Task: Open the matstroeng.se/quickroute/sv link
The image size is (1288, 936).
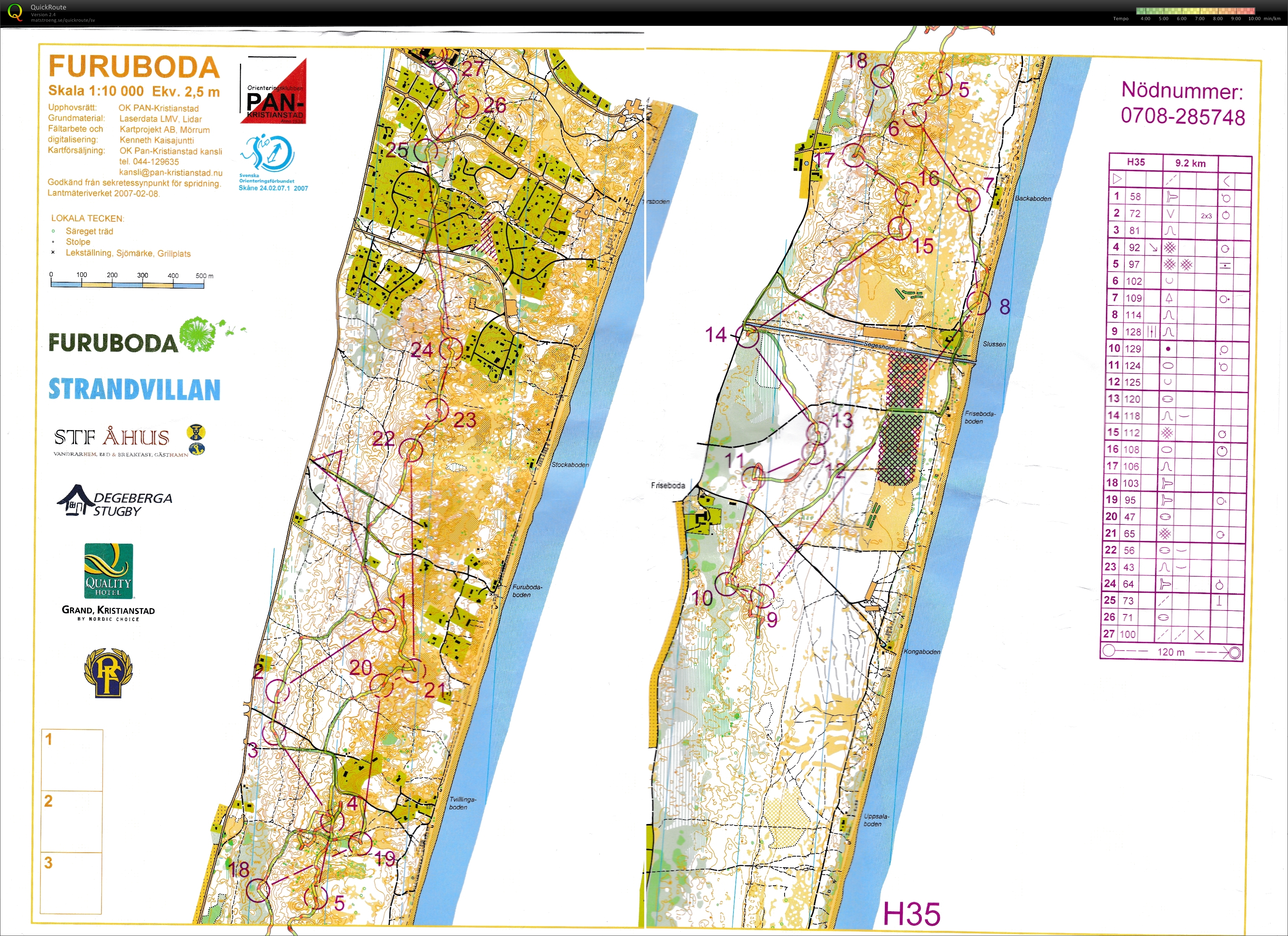Action: pyautogui.click(x=63, y=20)
